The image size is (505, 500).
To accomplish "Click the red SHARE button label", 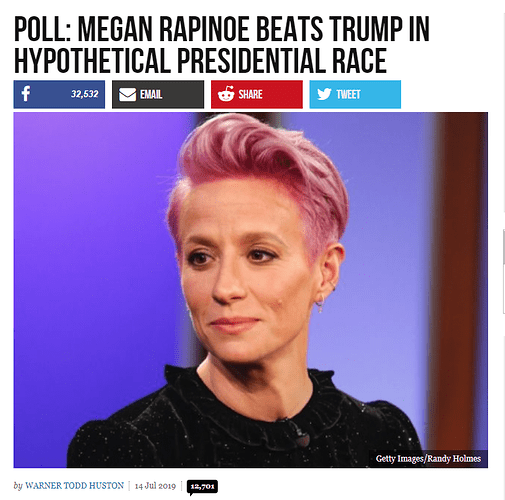I will tap(250, 94).
